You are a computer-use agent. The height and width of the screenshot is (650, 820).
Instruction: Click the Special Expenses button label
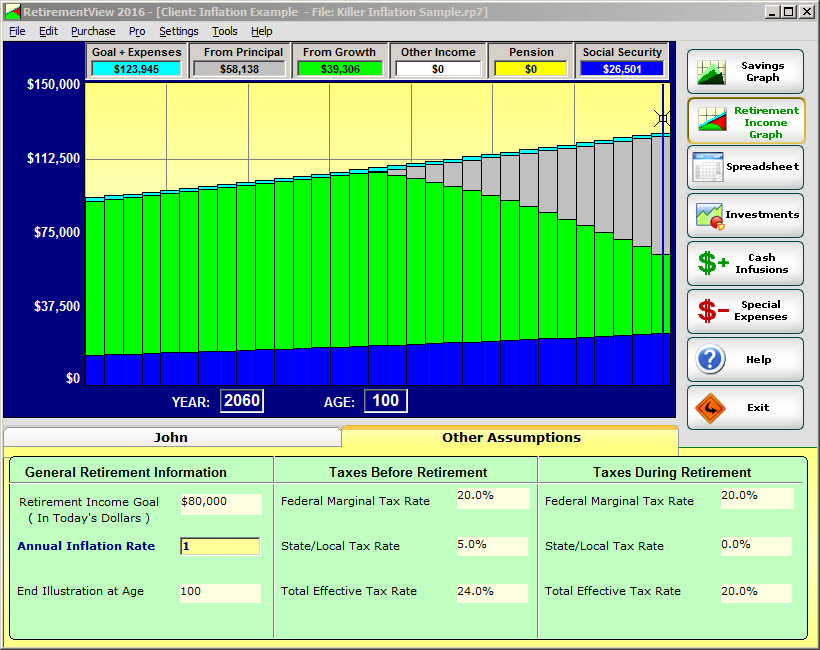tap(760, 311)
